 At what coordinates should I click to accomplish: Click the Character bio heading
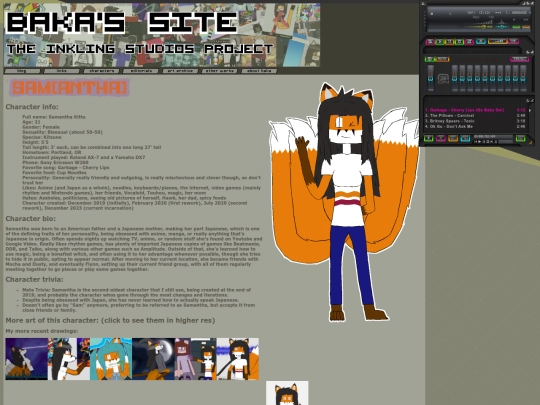tap(30, 219)
